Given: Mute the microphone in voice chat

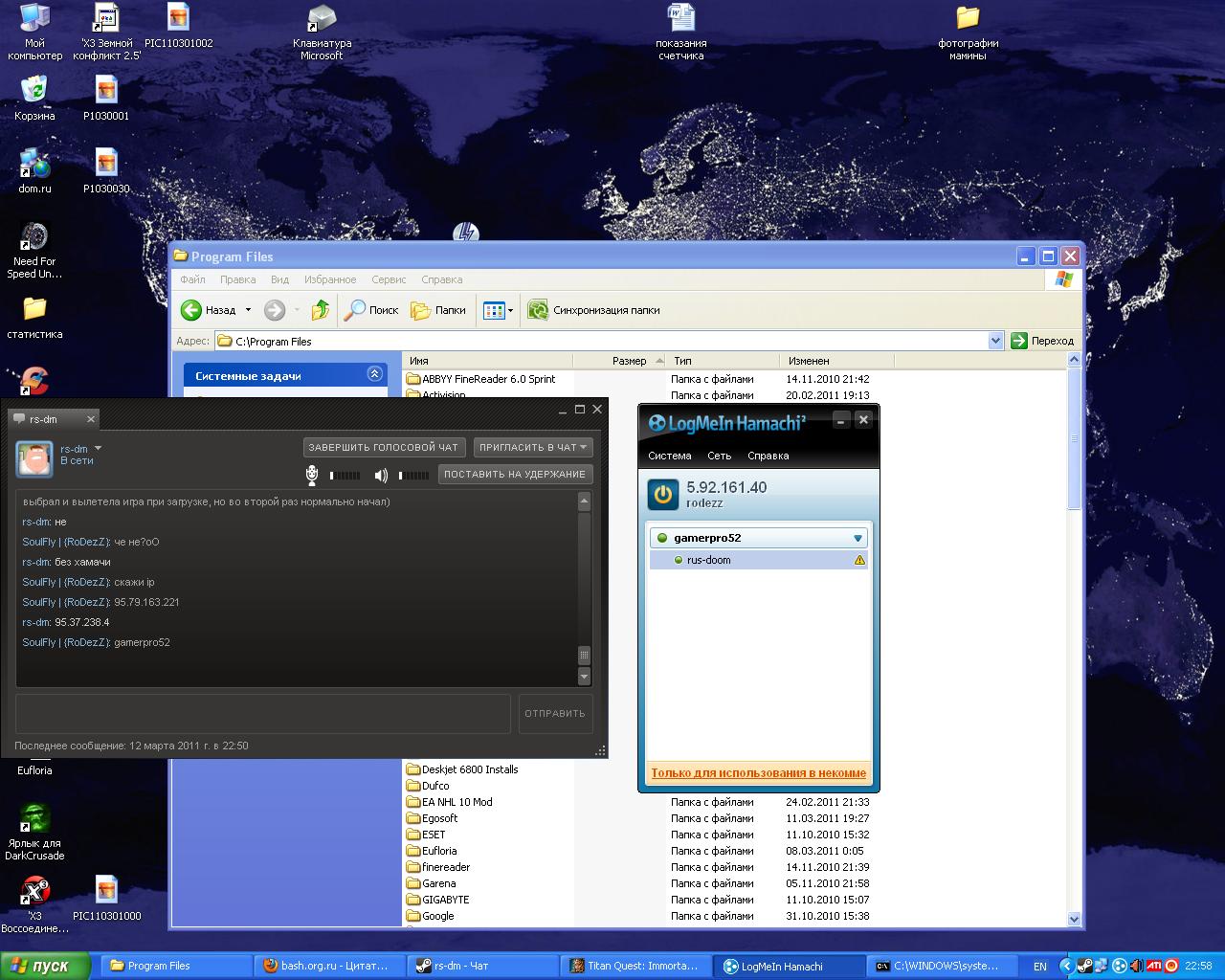Looking at the screenshot, I should (x=312, y=475).
